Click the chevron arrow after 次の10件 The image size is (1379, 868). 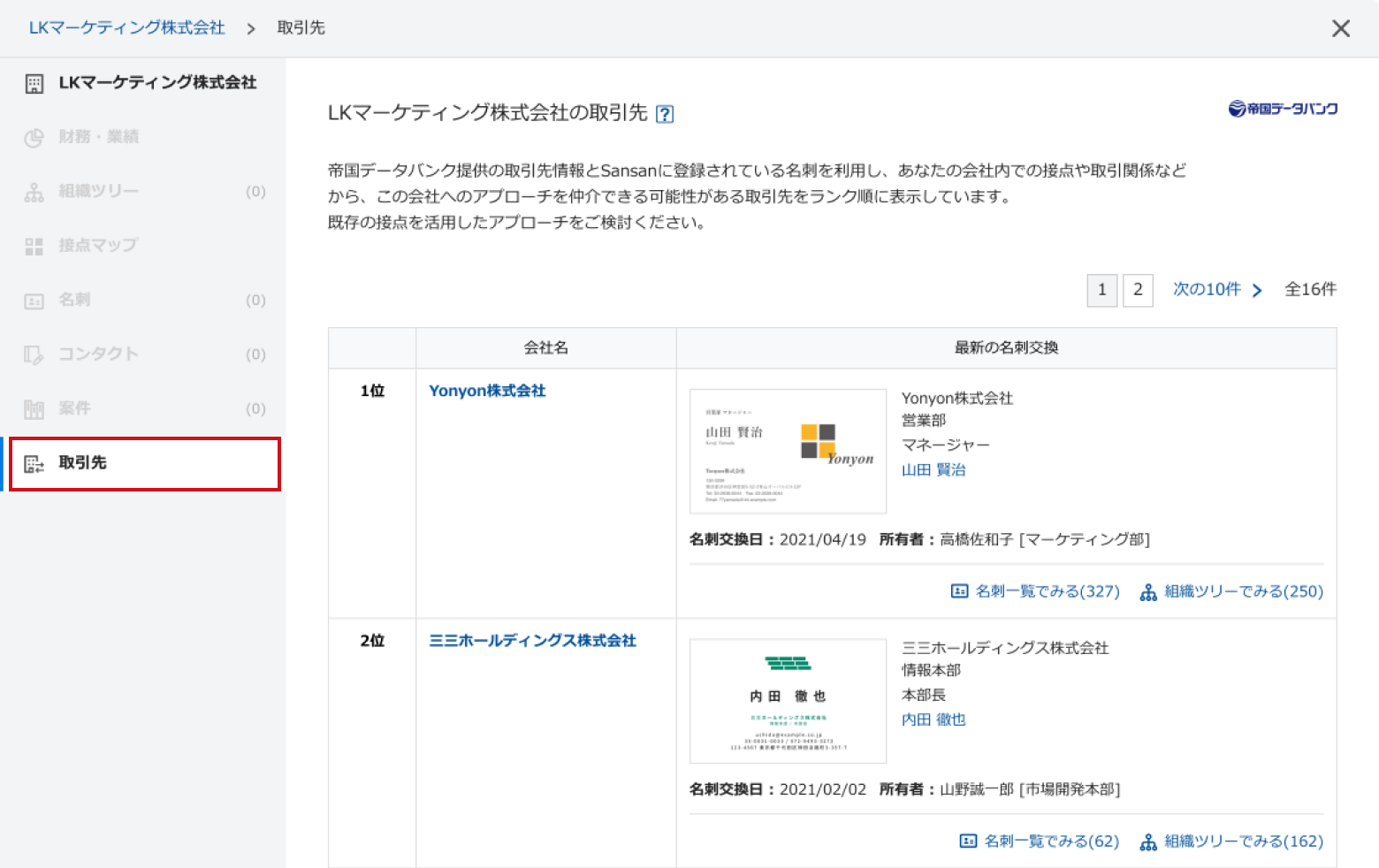point(1257,290)
